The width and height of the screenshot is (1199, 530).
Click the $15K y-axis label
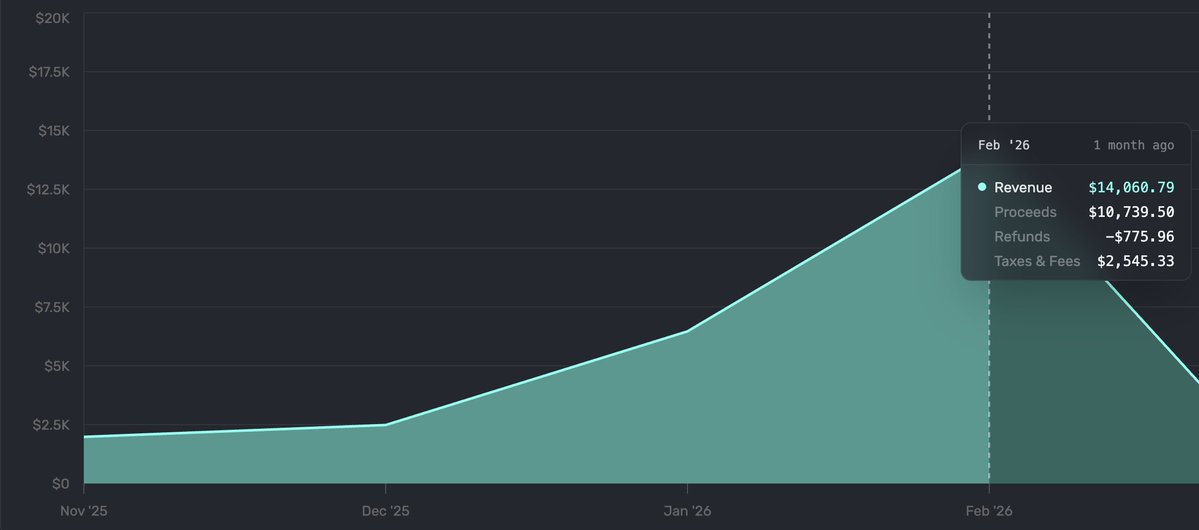point(54,130)
